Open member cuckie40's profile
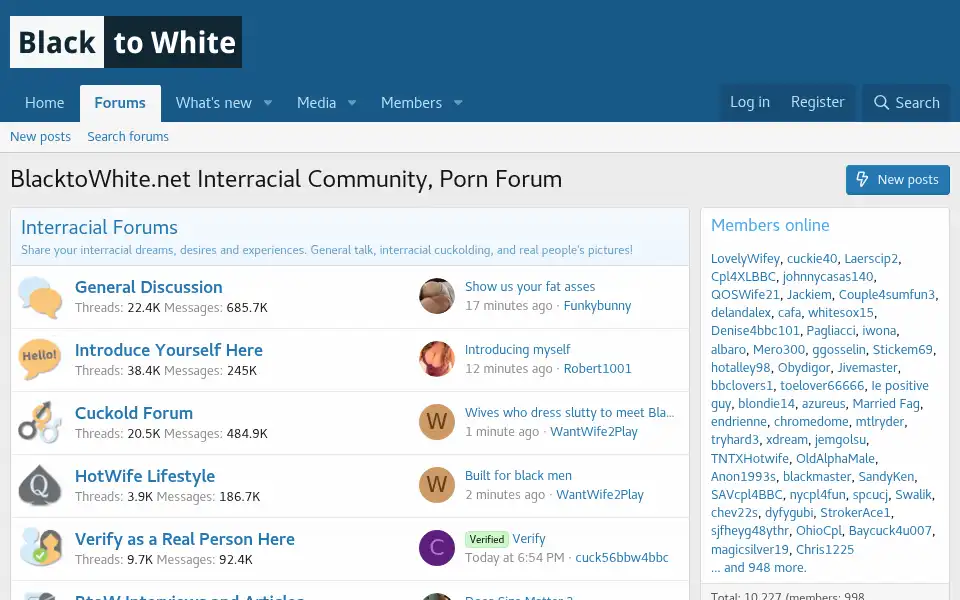Image resolution: width=960 pixels, height=600 pixels. click(812, 259)
